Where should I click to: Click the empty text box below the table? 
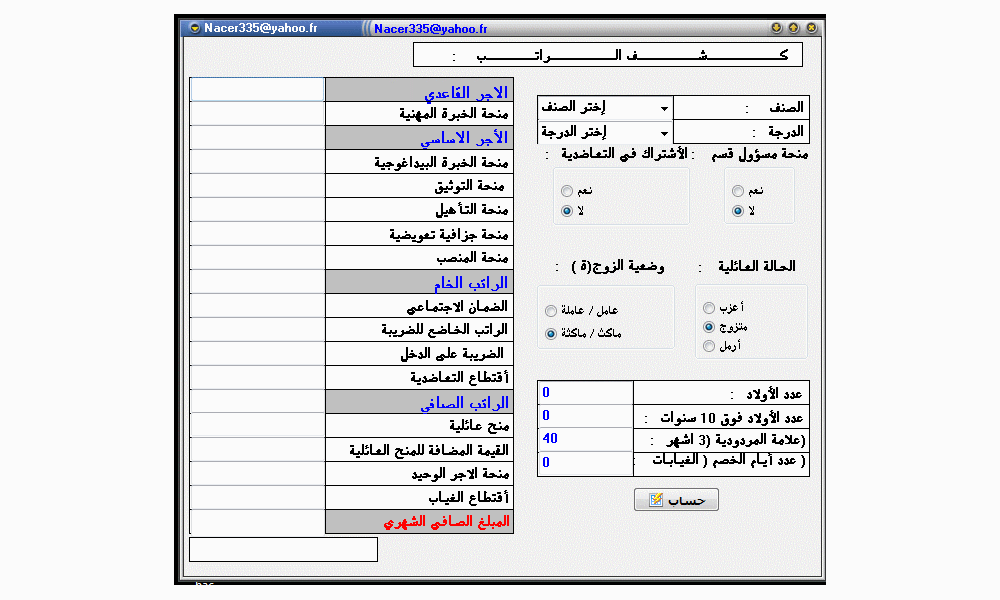[x=283, y=550]
